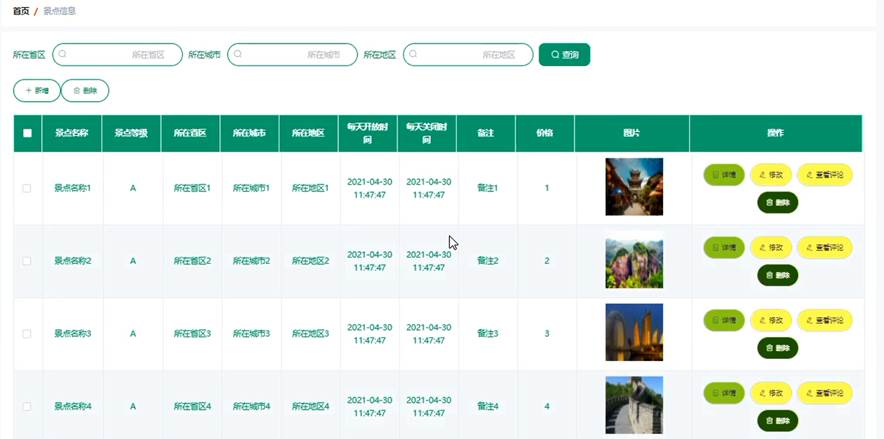
Task: Click the 操作 column header
Action: 776,134
